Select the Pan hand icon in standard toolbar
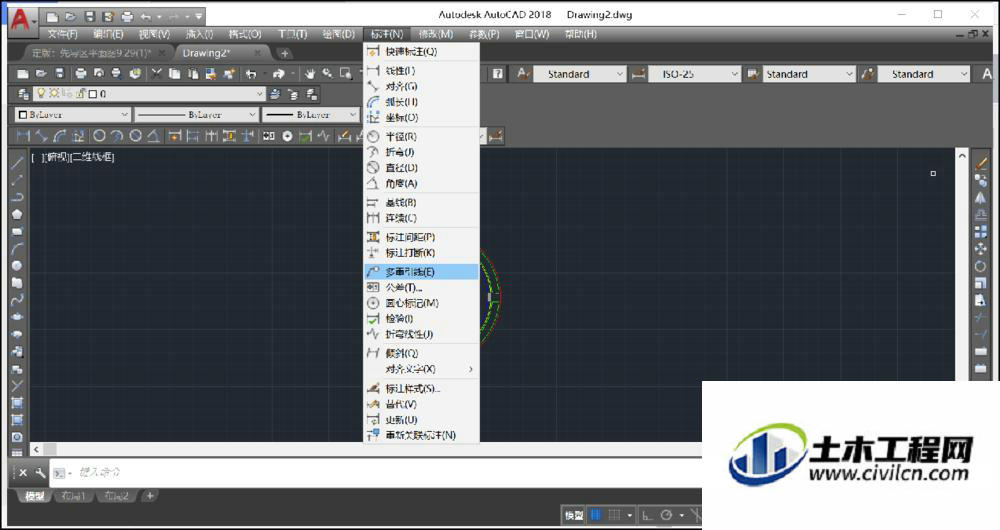This screenshot has height=530, width=1000. pyautogui.click(x=310, y=74)
